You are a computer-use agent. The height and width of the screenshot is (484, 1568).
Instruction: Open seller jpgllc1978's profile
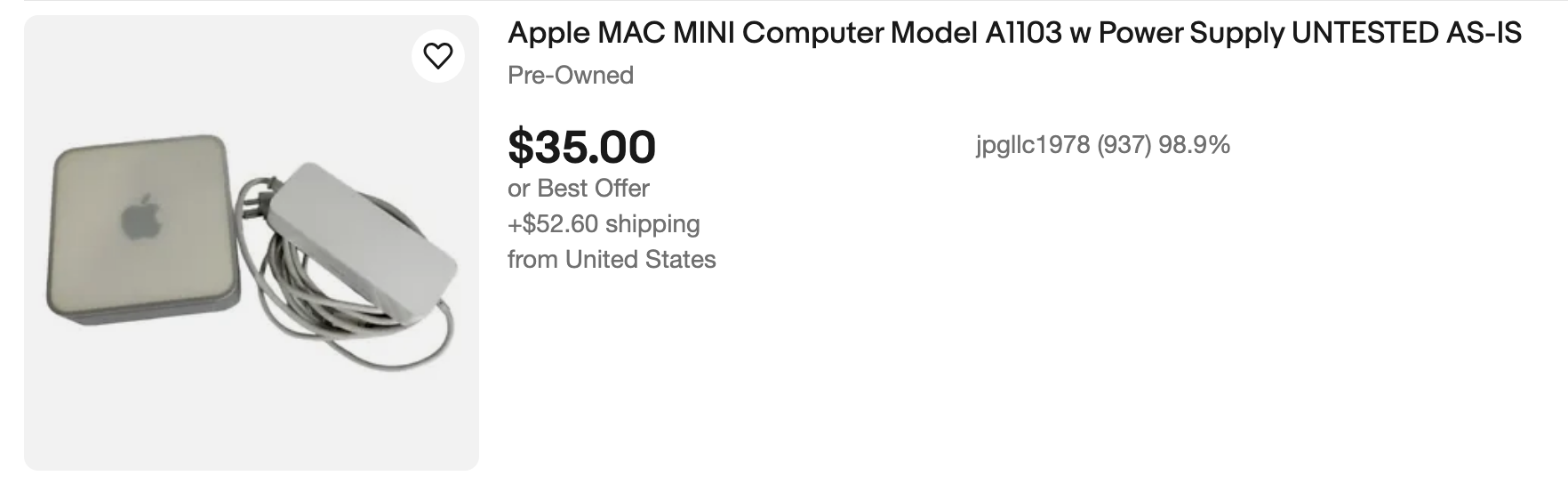point(1032,145)
